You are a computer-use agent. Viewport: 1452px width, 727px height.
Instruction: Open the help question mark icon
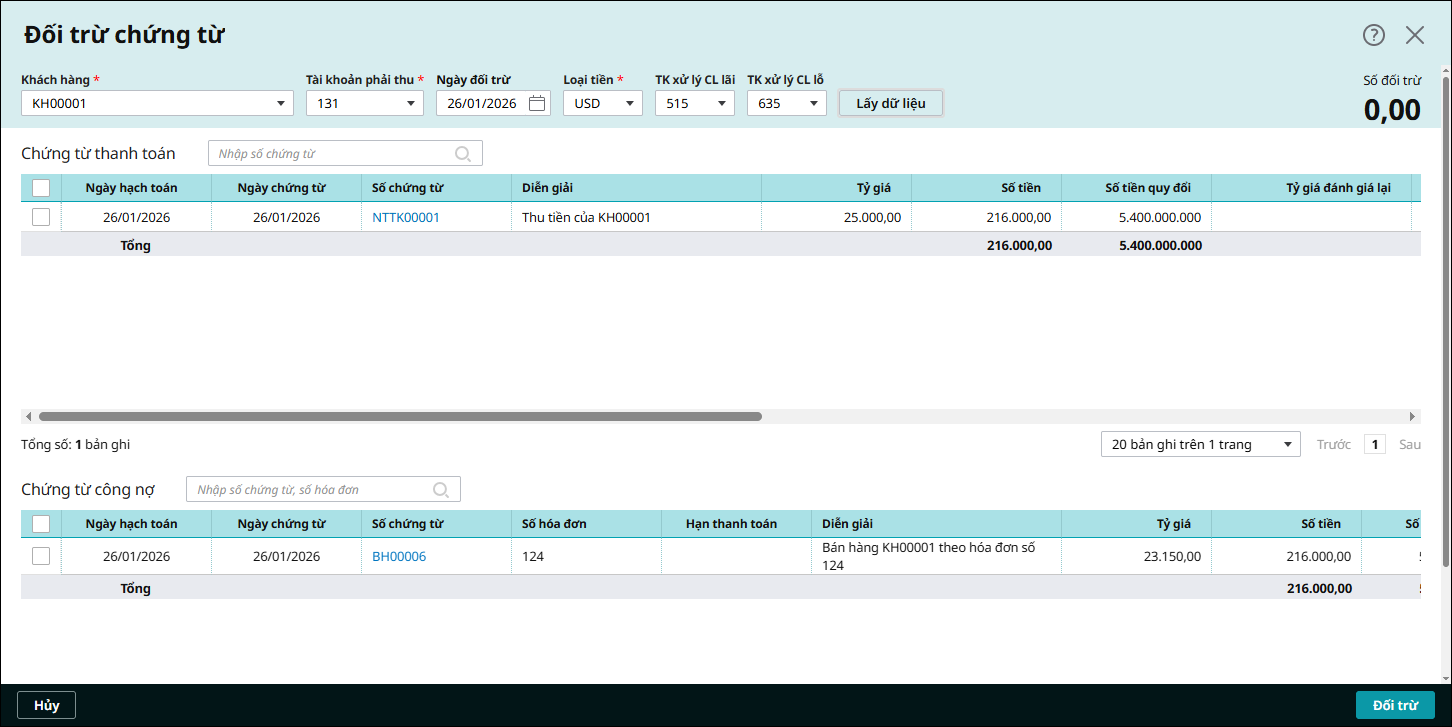coord(1374,35)
